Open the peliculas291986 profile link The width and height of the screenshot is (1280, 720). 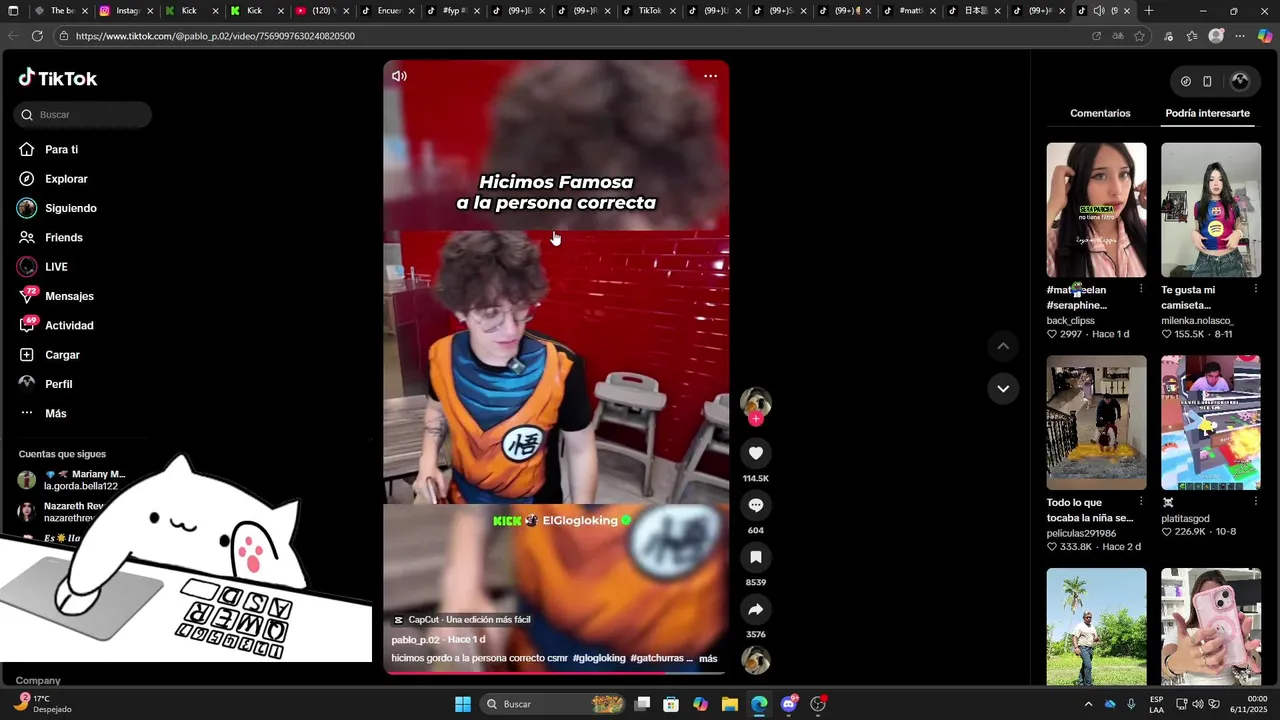coord(1081,533)
